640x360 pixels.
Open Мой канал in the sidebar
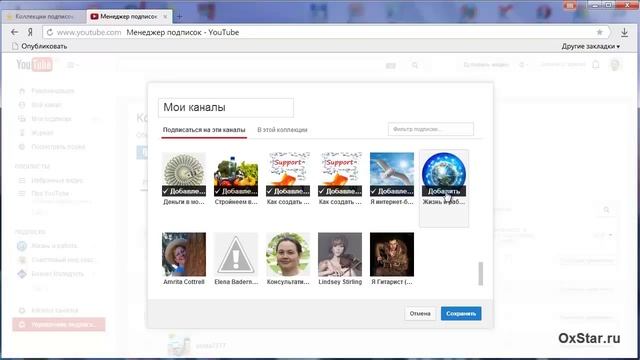point(46,105)
